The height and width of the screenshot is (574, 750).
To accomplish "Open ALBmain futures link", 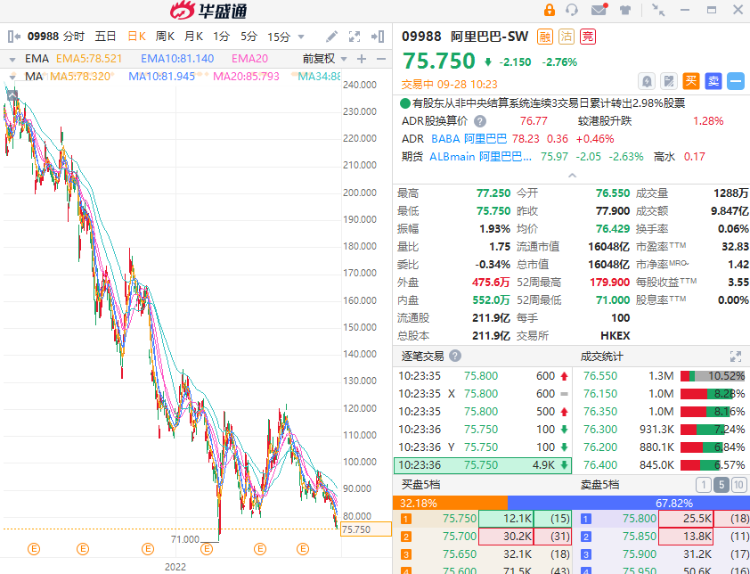I will pos(480,157).
